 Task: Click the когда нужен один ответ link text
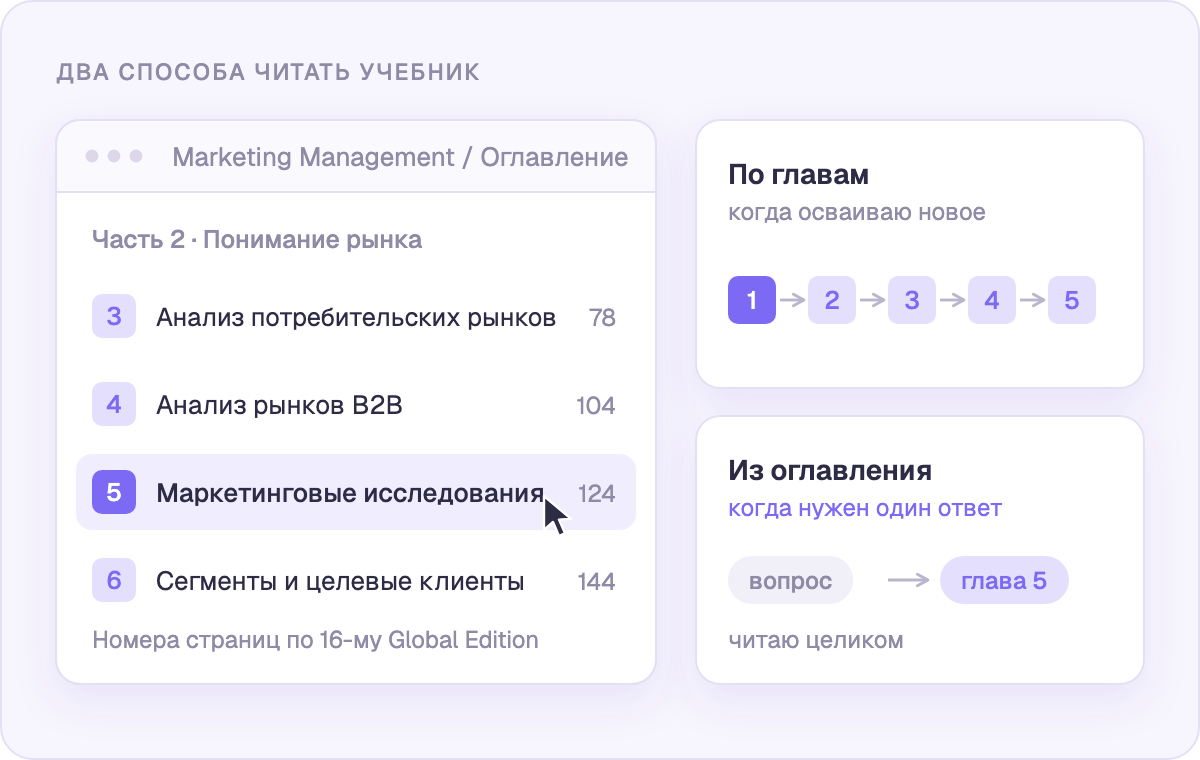click(x=865, y=508)
